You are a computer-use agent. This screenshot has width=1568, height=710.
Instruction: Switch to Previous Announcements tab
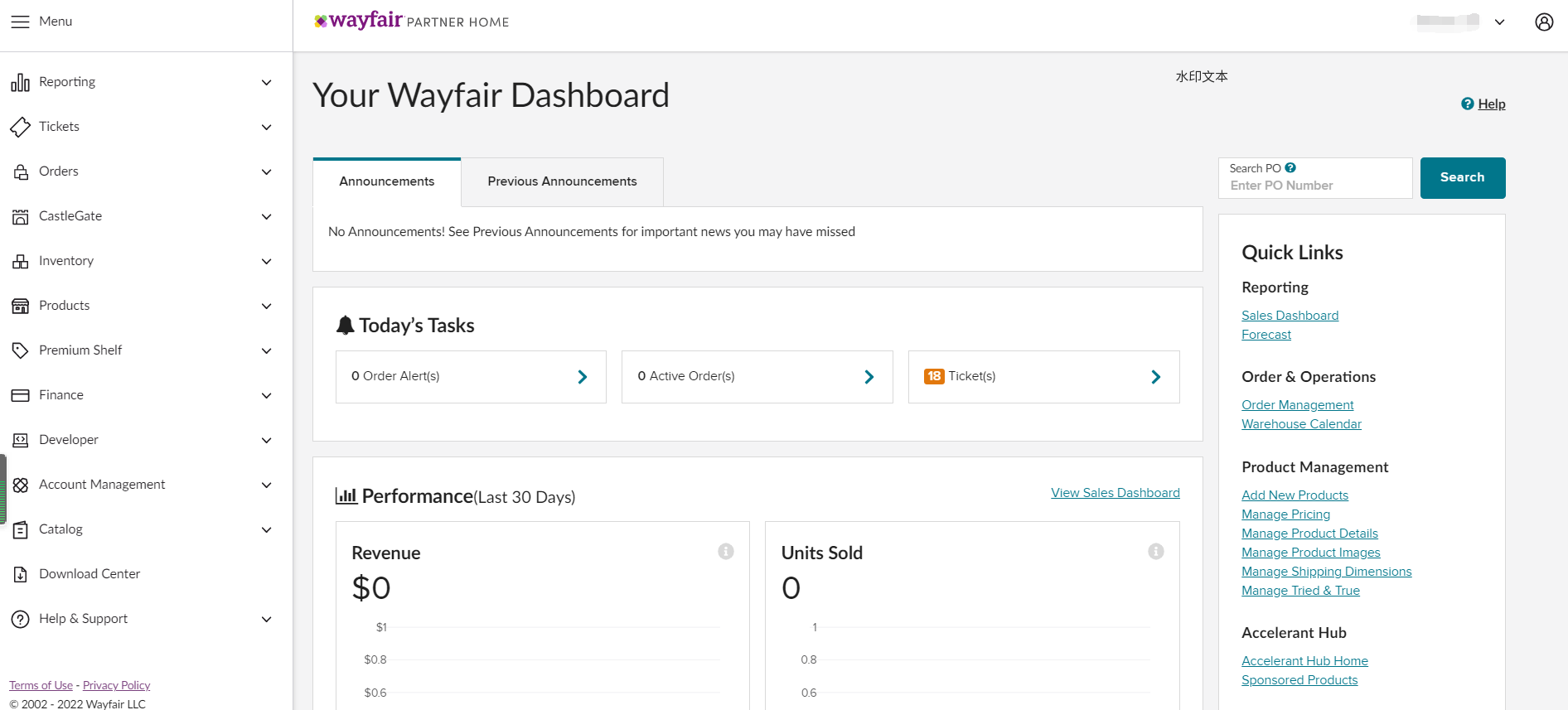point(562,181)
